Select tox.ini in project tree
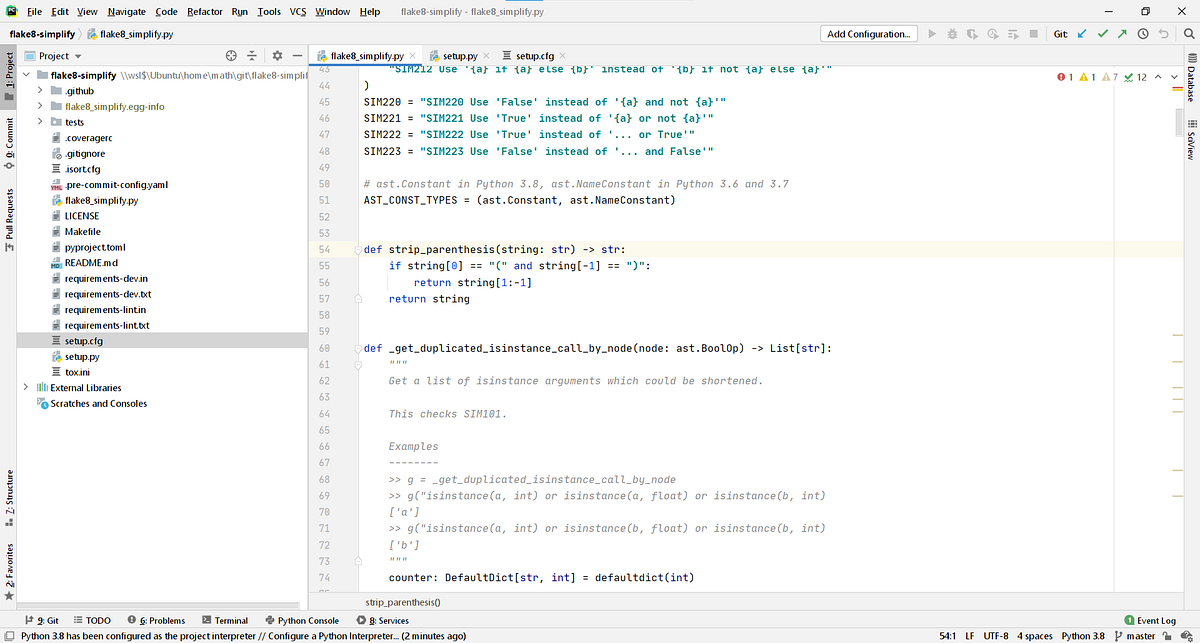This screenshot has width=1200, height=643. point(76,372)
